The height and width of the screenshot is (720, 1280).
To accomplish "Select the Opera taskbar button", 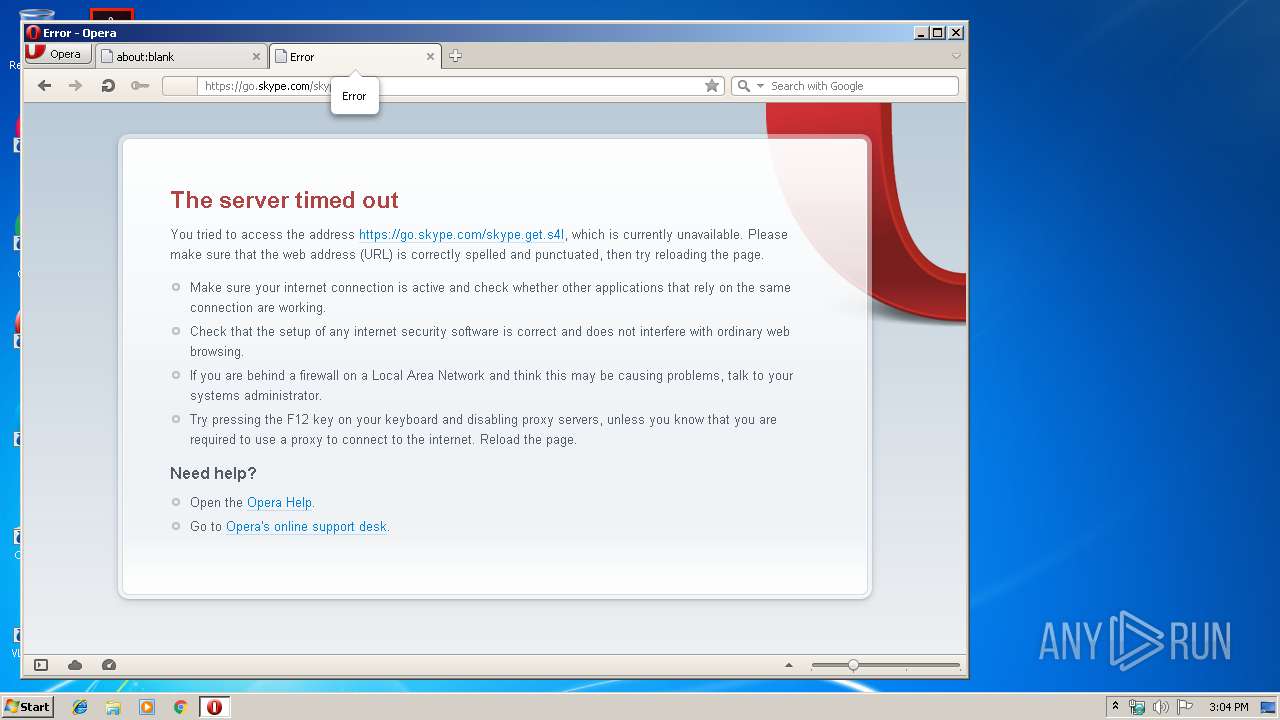I will 214,707.
